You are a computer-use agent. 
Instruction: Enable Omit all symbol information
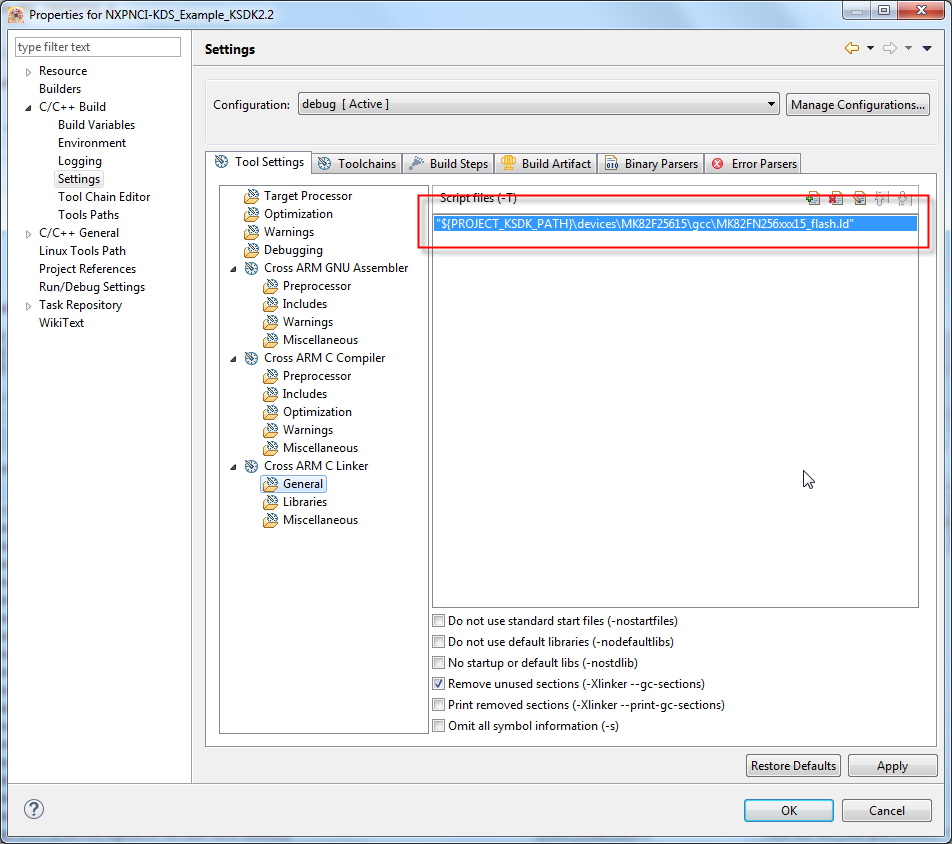click(x=438, y=726)
